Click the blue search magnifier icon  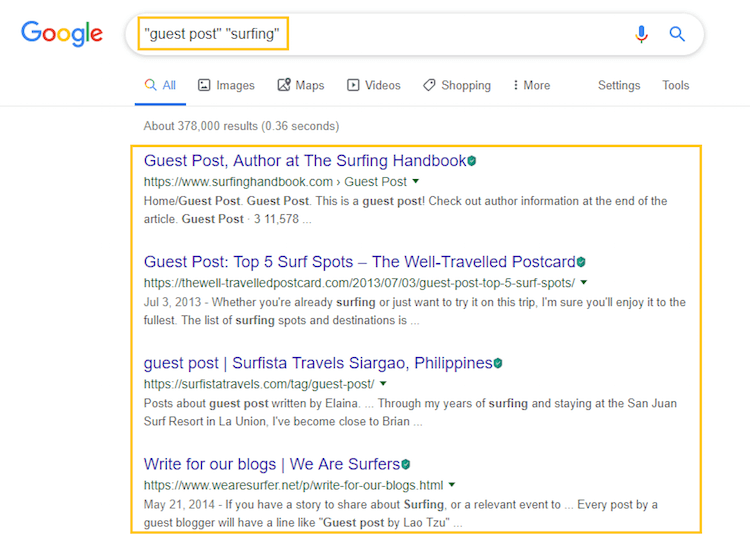(677, 34)
